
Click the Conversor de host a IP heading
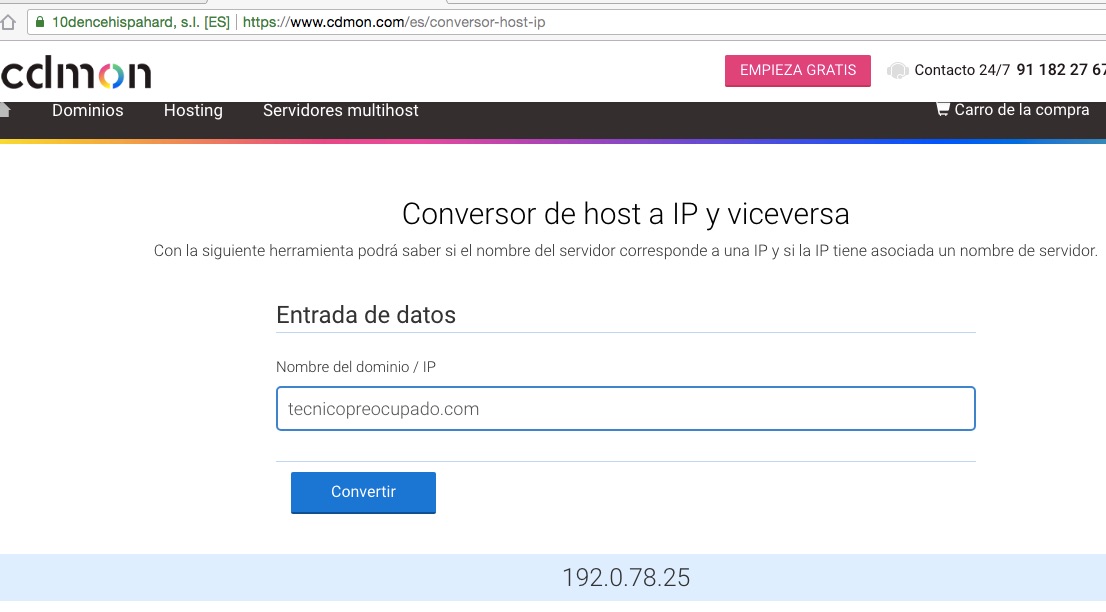pos(625,214)
